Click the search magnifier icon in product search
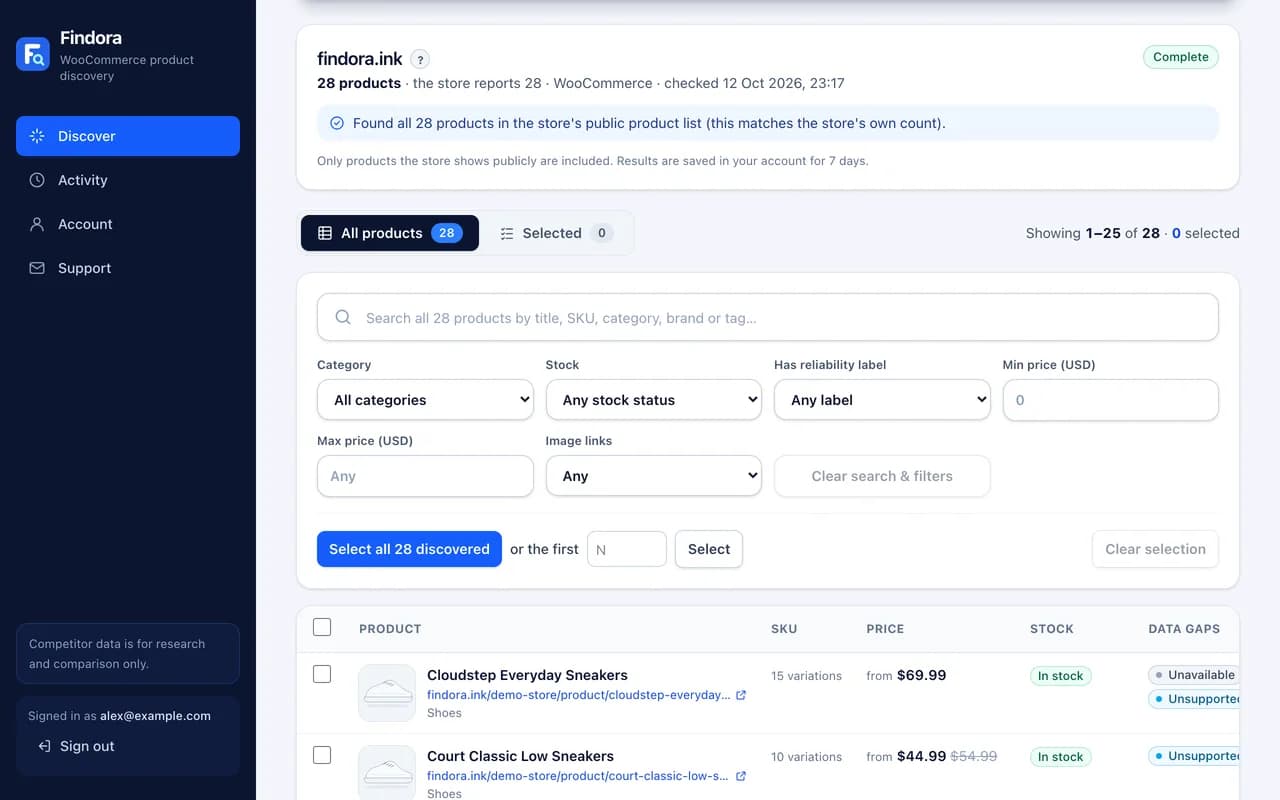Screen dimensions: 1280x800 (x=343, y=317)
